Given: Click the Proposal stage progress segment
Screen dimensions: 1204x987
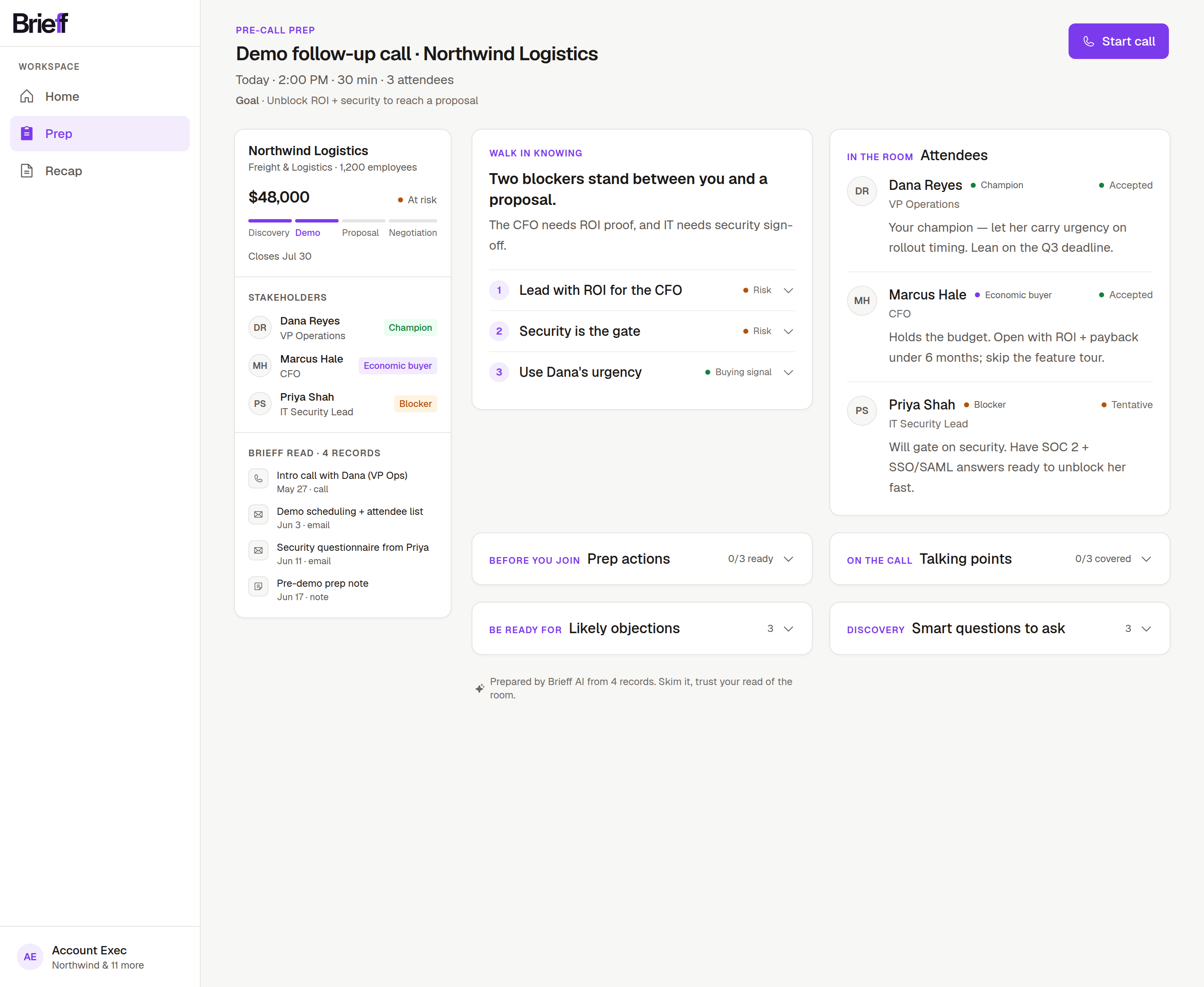Looking at the screenshot, I should coord(363,220).
